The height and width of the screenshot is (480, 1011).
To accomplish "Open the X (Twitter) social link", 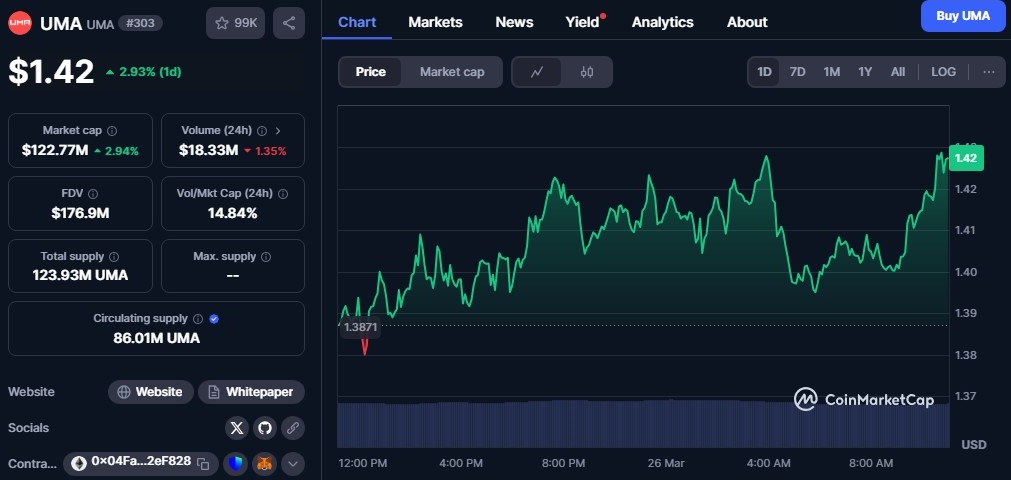I will (x=237, y=428).
